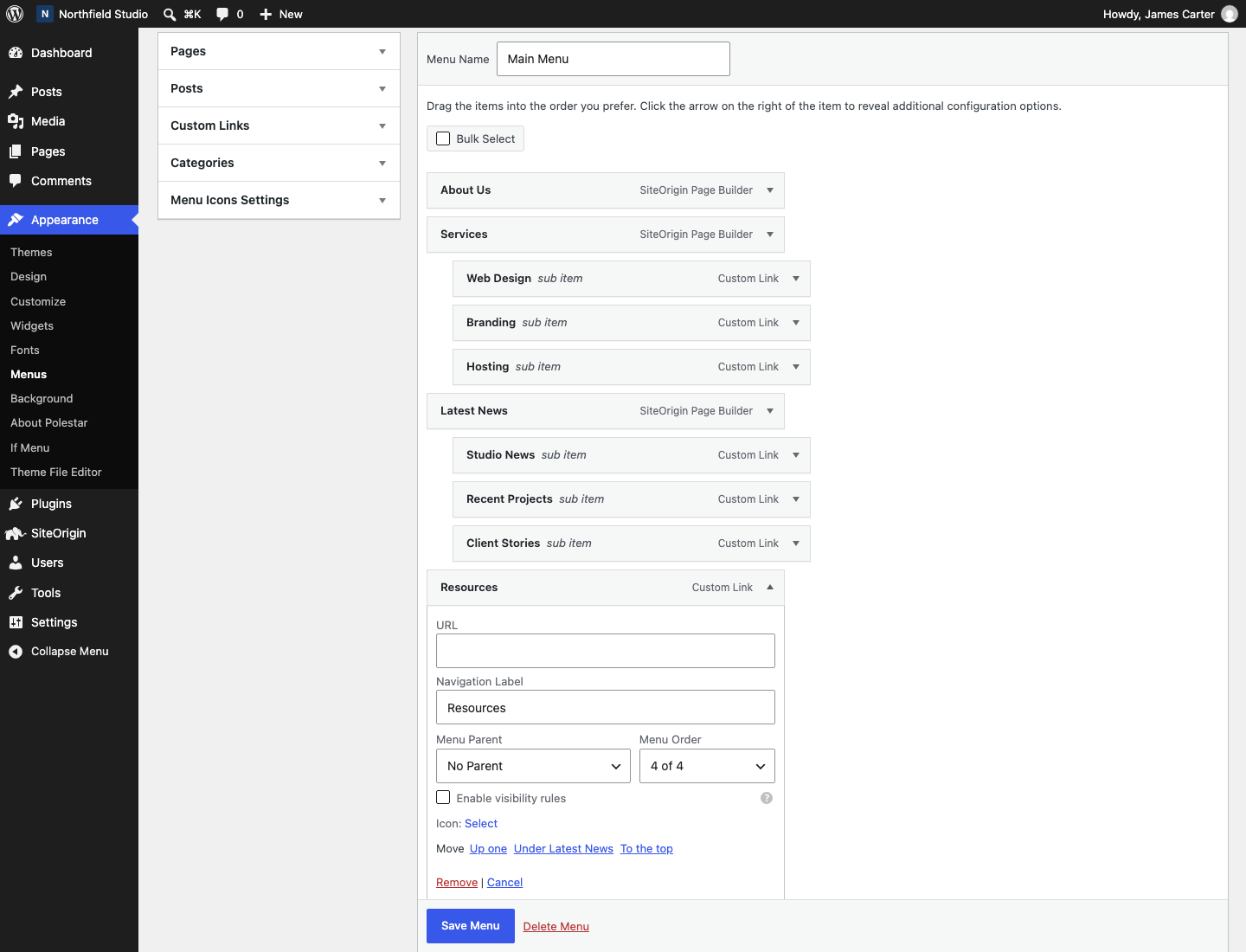This screenshot has height=952, width=1246.
Task: Click the WordPress logo icon
Action: (x=15, y=14)
